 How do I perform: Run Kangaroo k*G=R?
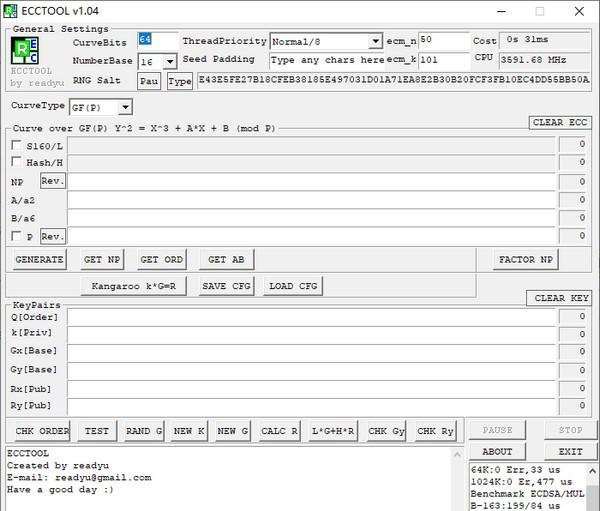pyautogui.click(x=134, y=286)
